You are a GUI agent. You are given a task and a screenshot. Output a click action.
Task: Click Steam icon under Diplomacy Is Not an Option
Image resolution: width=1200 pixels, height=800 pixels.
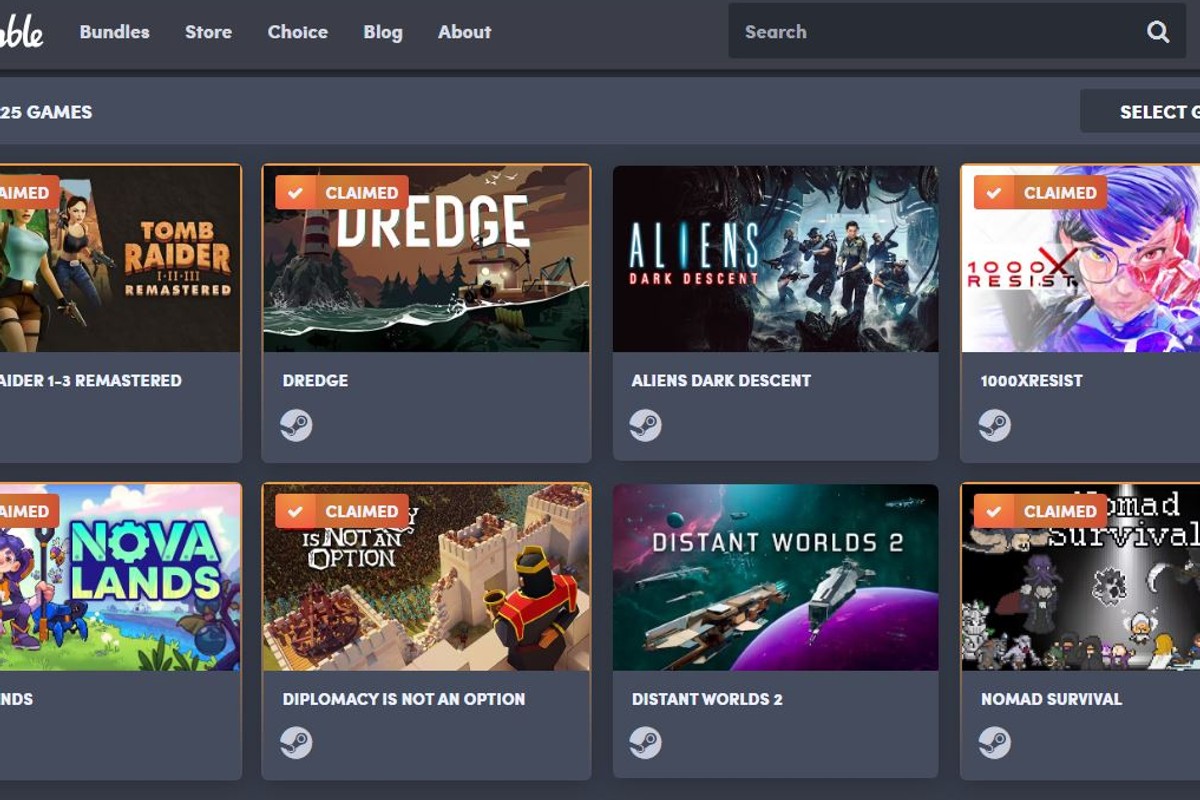pyautogui.click(x=296, y=743)
